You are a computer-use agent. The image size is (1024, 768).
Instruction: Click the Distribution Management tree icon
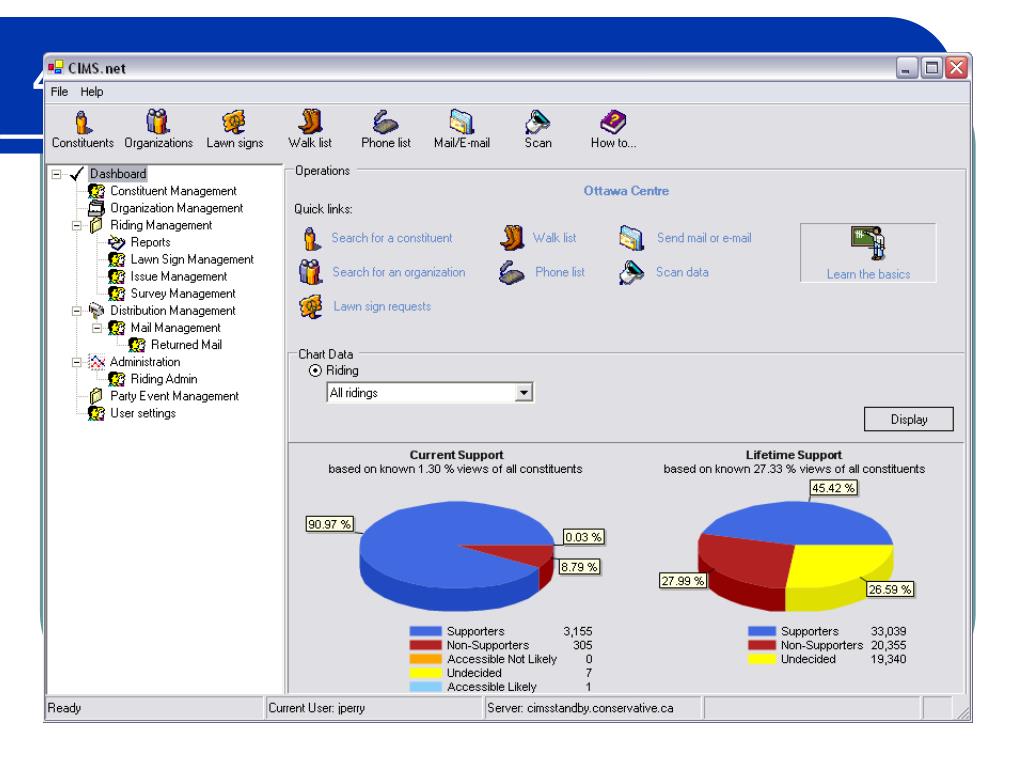pyautogui.click(x=96, y=311)
